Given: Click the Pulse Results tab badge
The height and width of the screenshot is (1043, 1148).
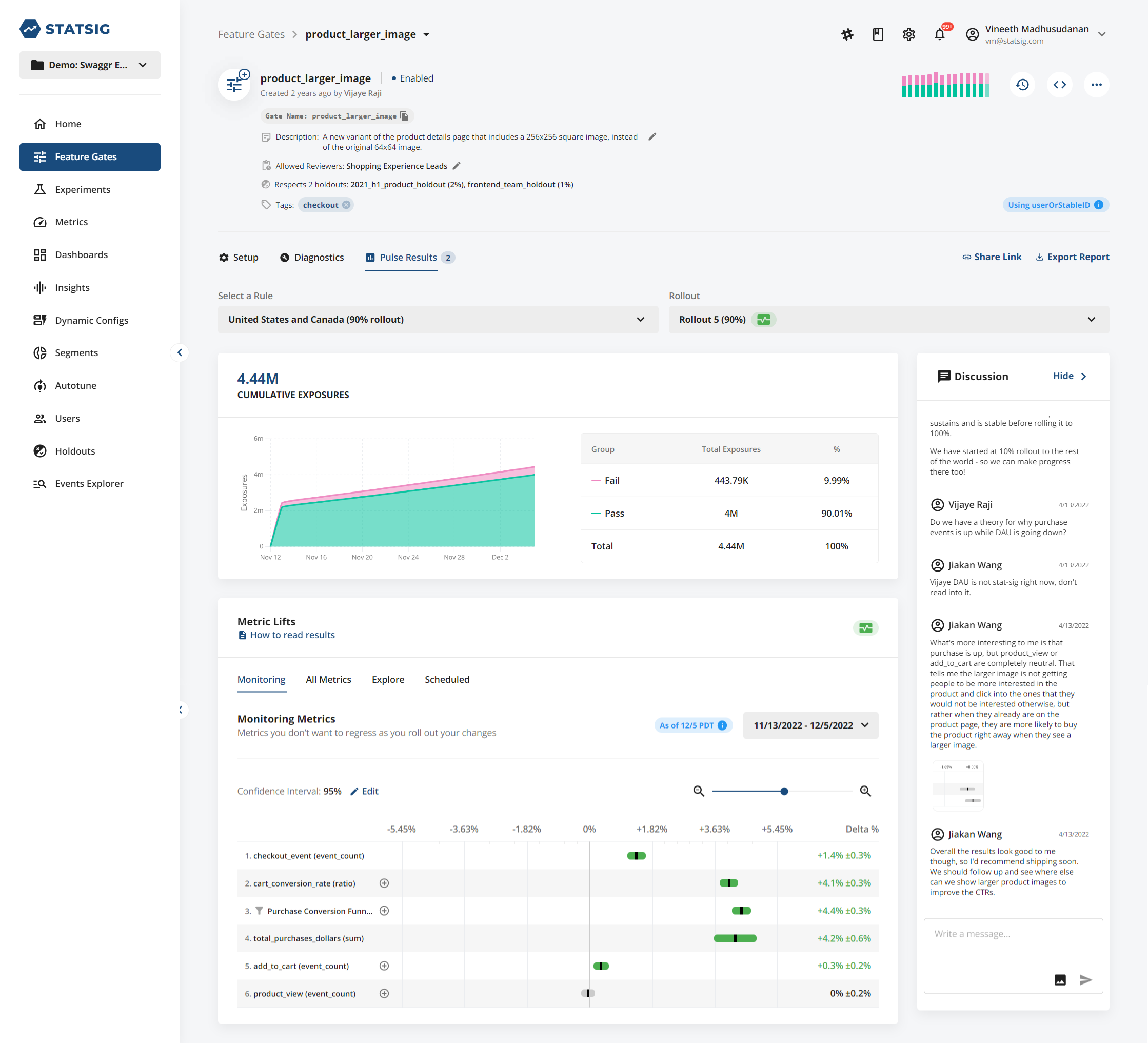Looking at the screenshot, I should (x=448, y=257).
